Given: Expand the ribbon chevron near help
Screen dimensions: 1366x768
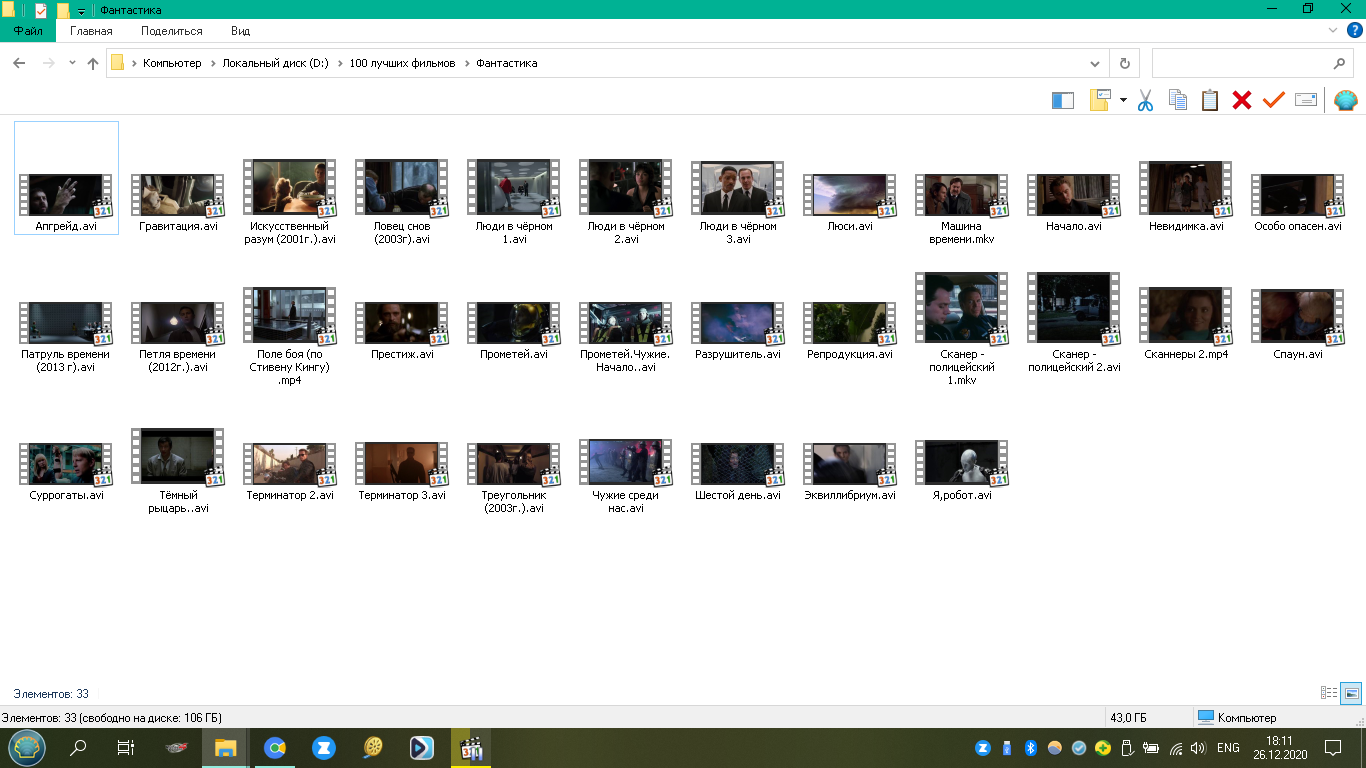Looking at the screenshot, I should coord(1333,31).
